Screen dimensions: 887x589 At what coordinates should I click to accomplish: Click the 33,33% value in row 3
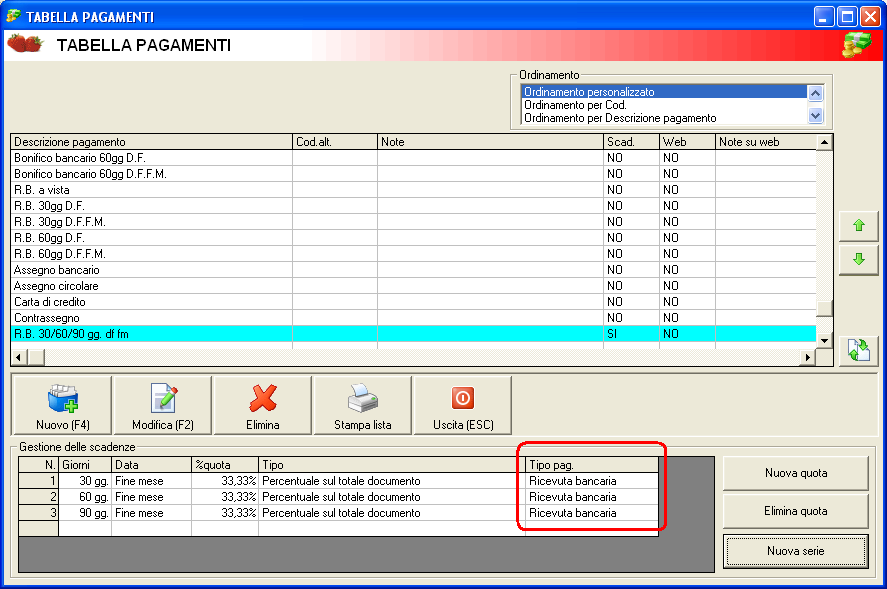click(225, 513)
